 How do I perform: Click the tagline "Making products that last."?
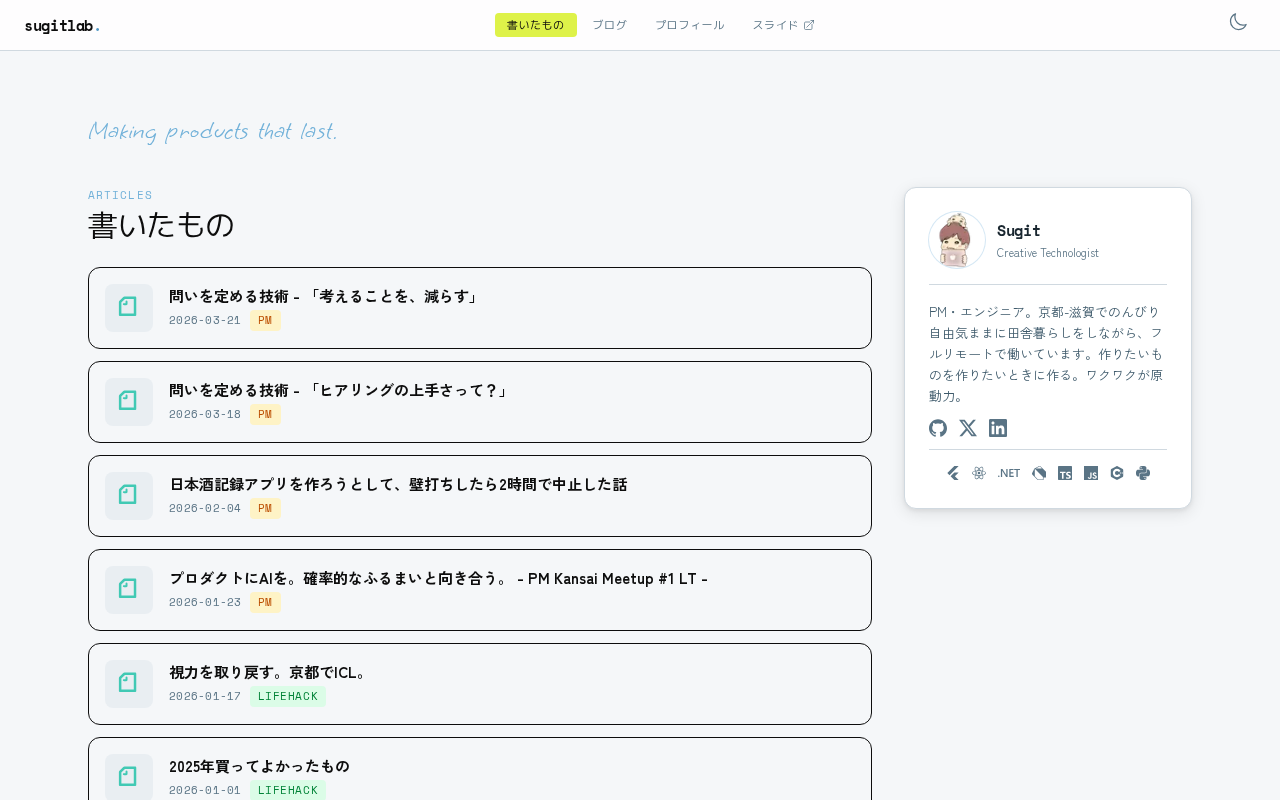(x=213, y=131)
